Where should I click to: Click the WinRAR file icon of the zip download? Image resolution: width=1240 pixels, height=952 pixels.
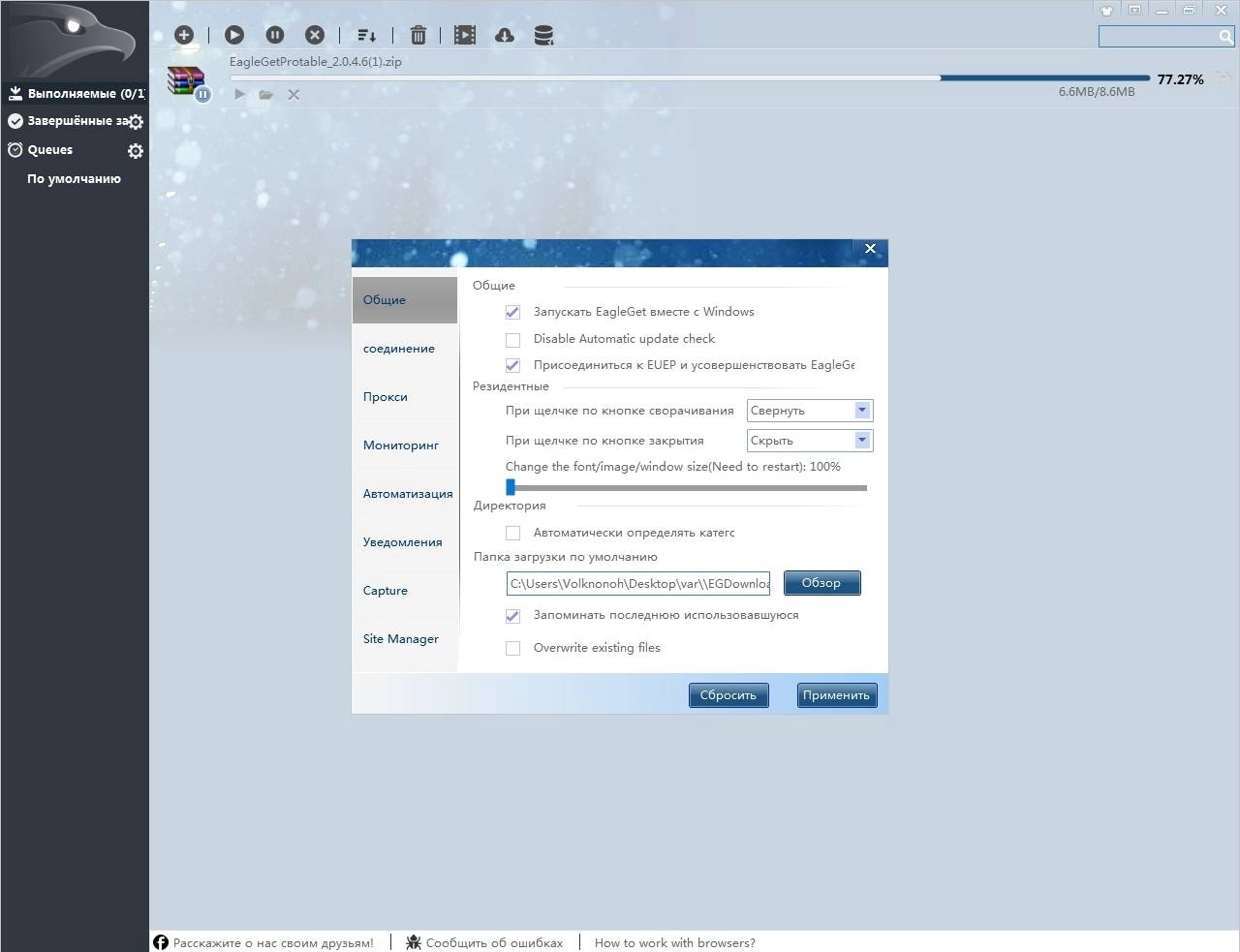click(x=186, y=81)
